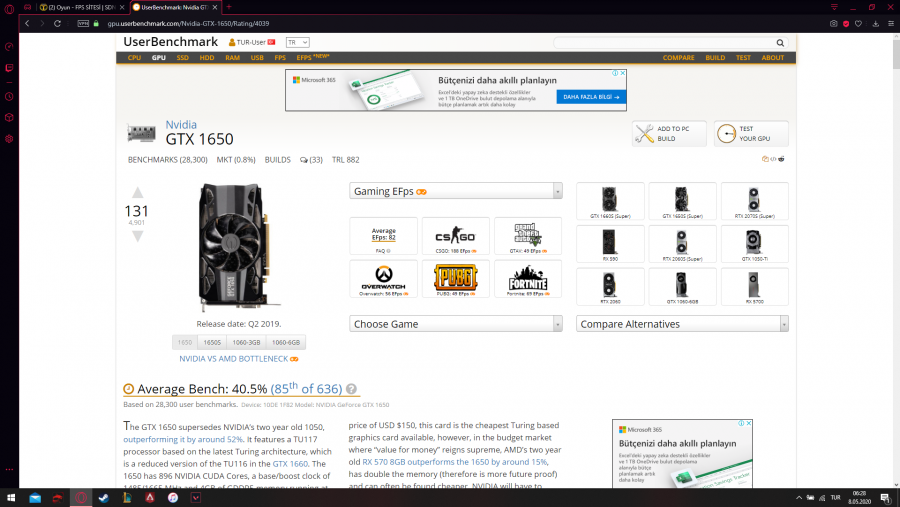Select the 1060-6GB variant tab
900x507 pixels.
pos(286,342)
